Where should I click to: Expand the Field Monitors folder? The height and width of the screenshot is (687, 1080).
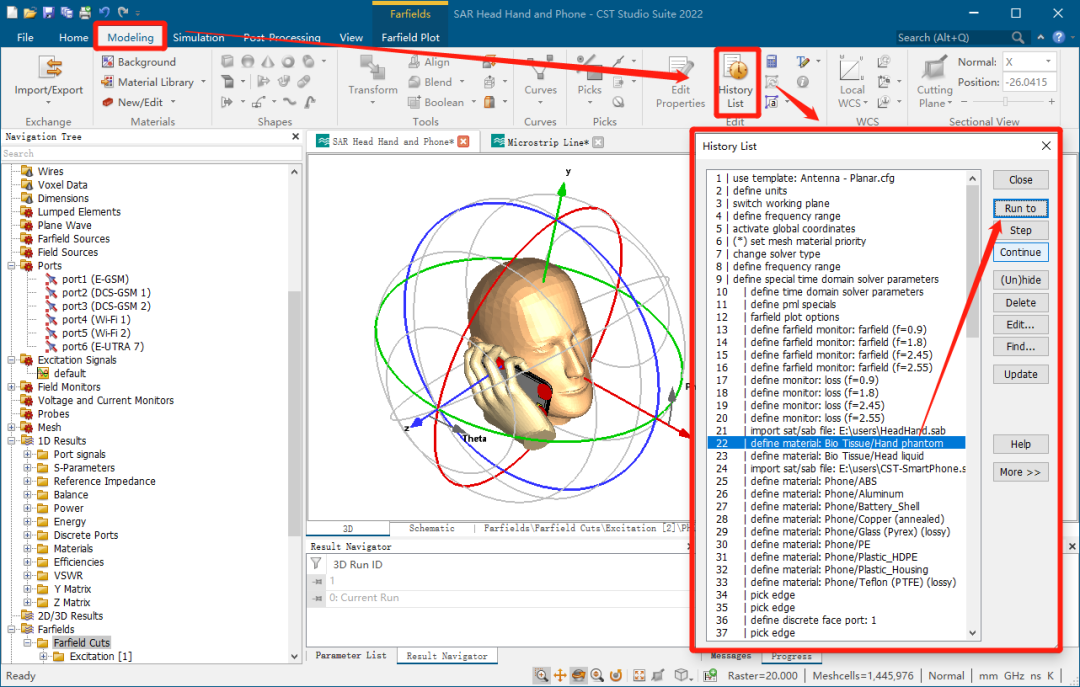click(12, 387)
